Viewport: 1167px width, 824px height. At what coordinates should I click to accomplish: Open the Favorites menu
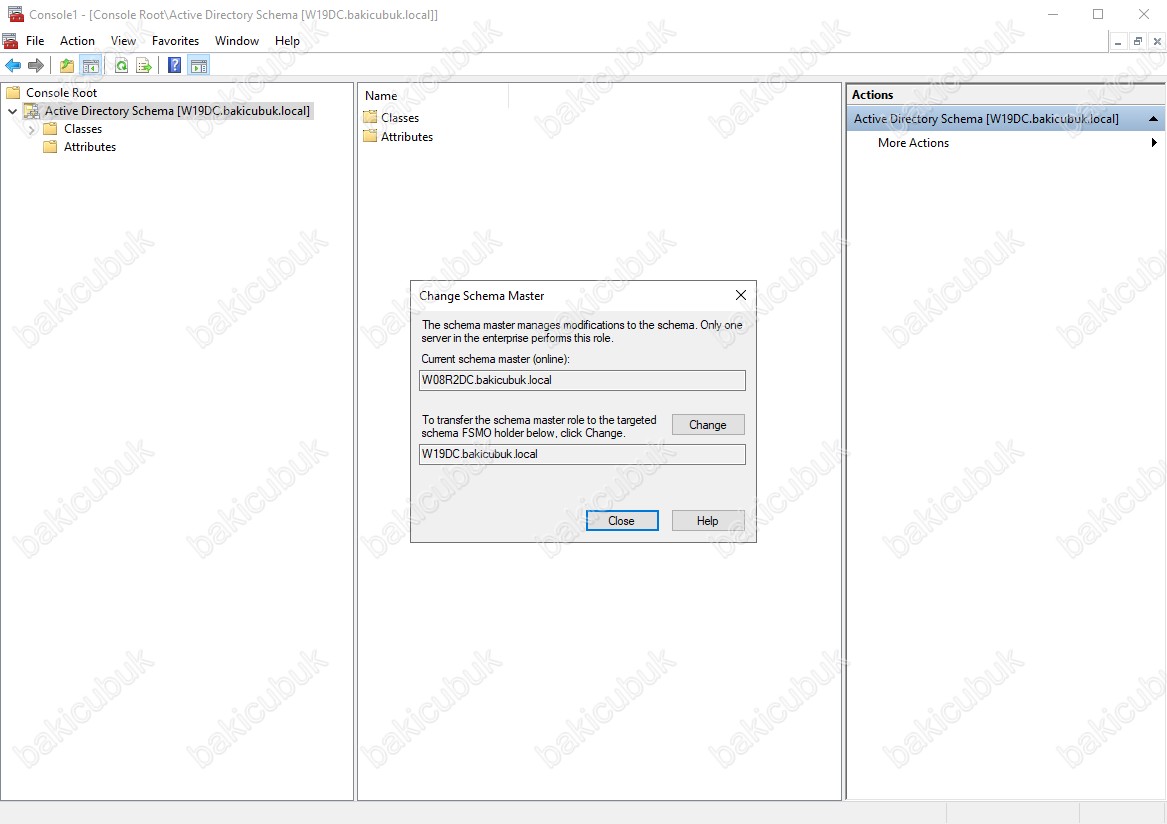(176, 40)
